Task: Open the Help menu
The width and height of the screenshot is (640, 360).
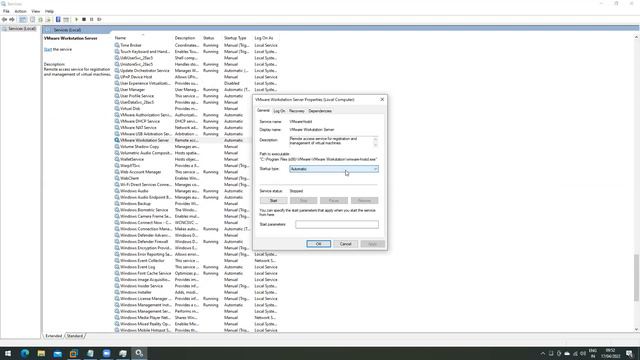Action: [x=49, y=11]
